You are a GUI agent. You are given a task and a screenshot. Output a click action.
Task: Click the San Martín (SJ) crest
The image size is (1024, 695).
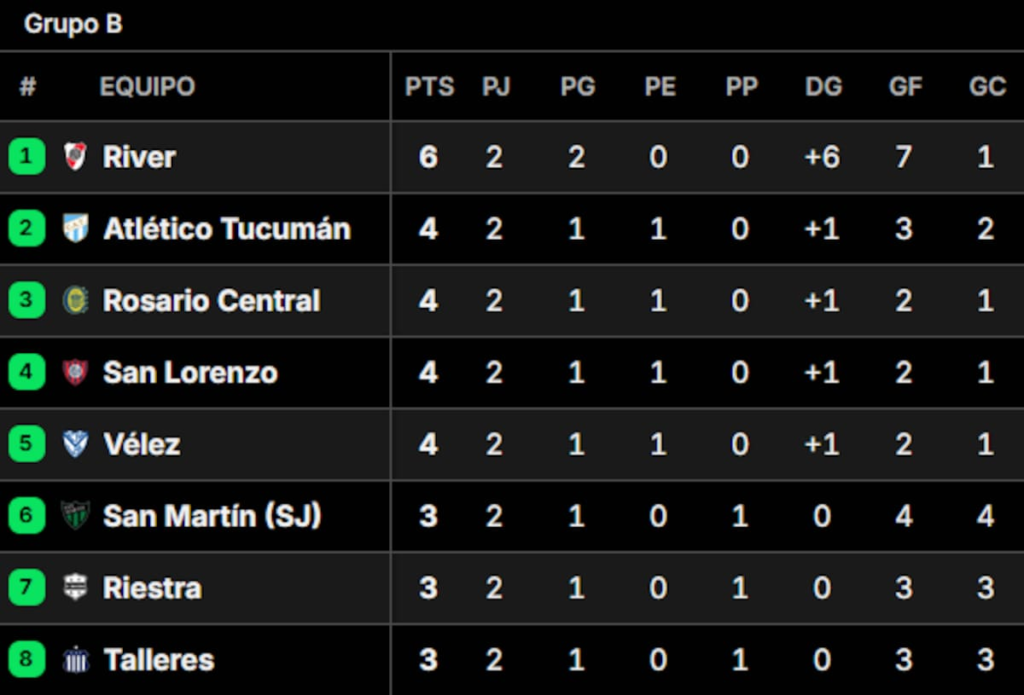click(75, 516)
